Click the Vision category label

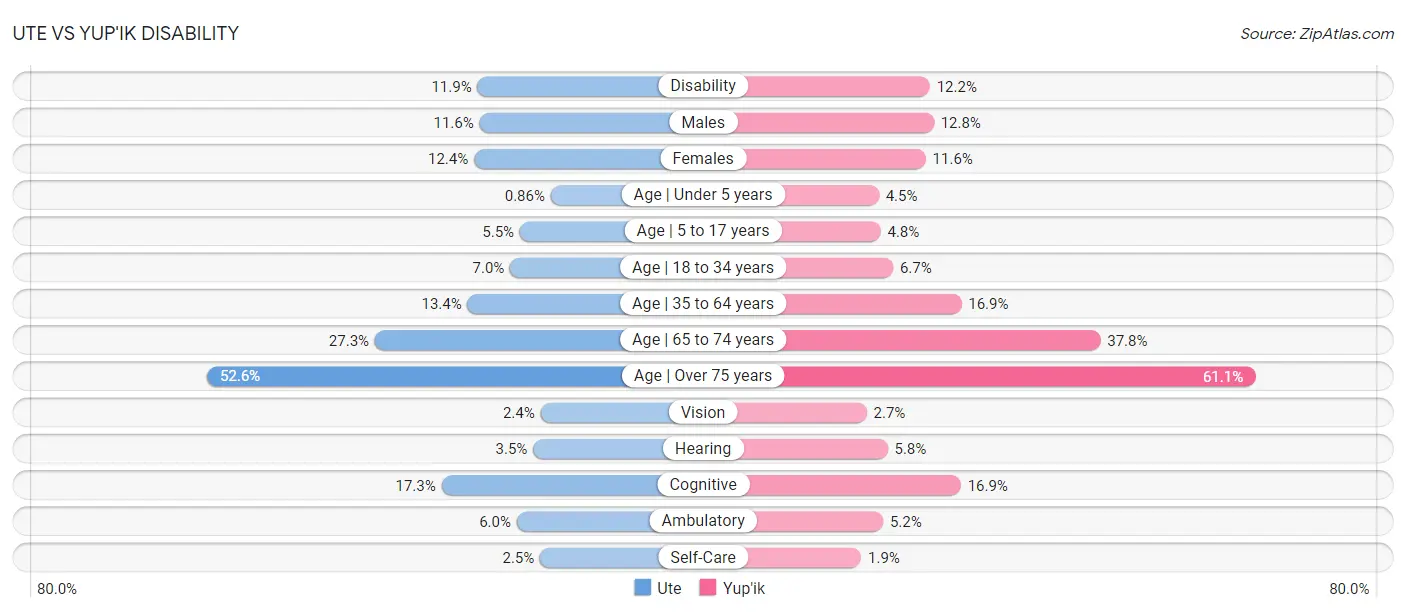click(703, 412)
